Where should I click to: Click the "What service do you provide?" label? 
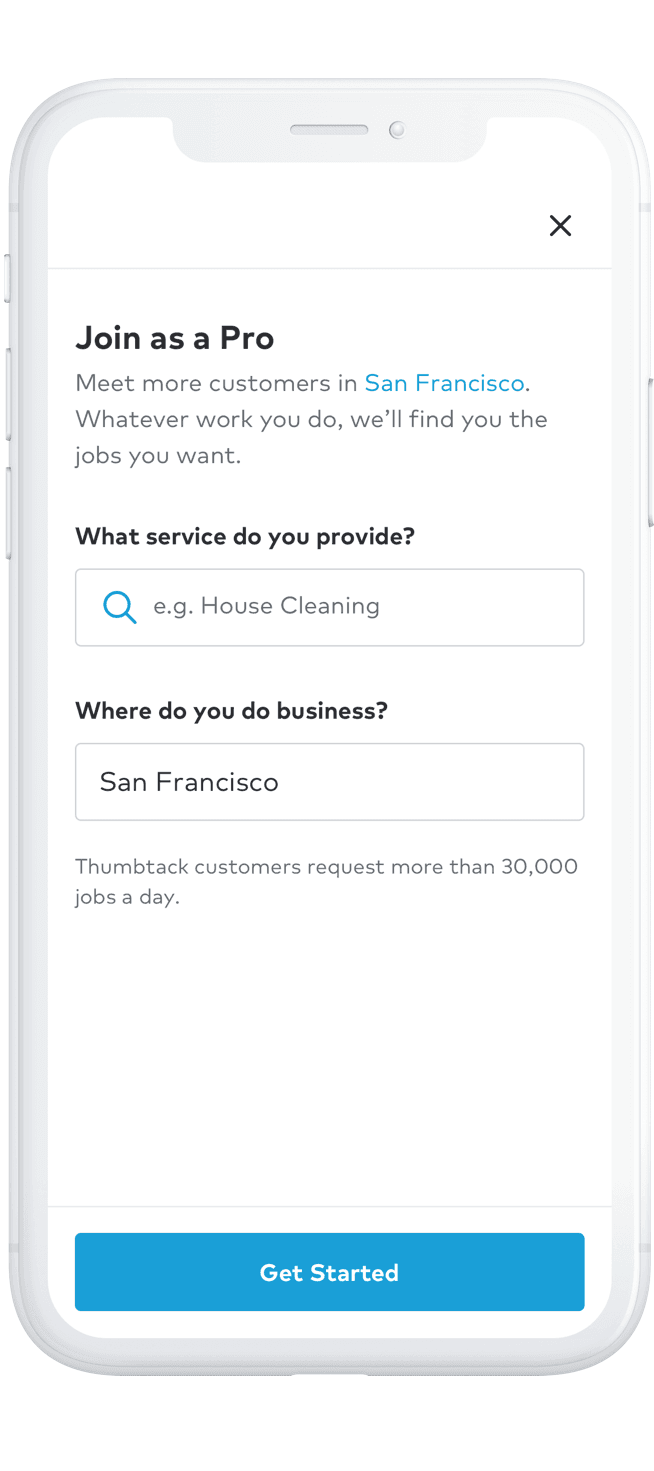click(x=245, y=537)
